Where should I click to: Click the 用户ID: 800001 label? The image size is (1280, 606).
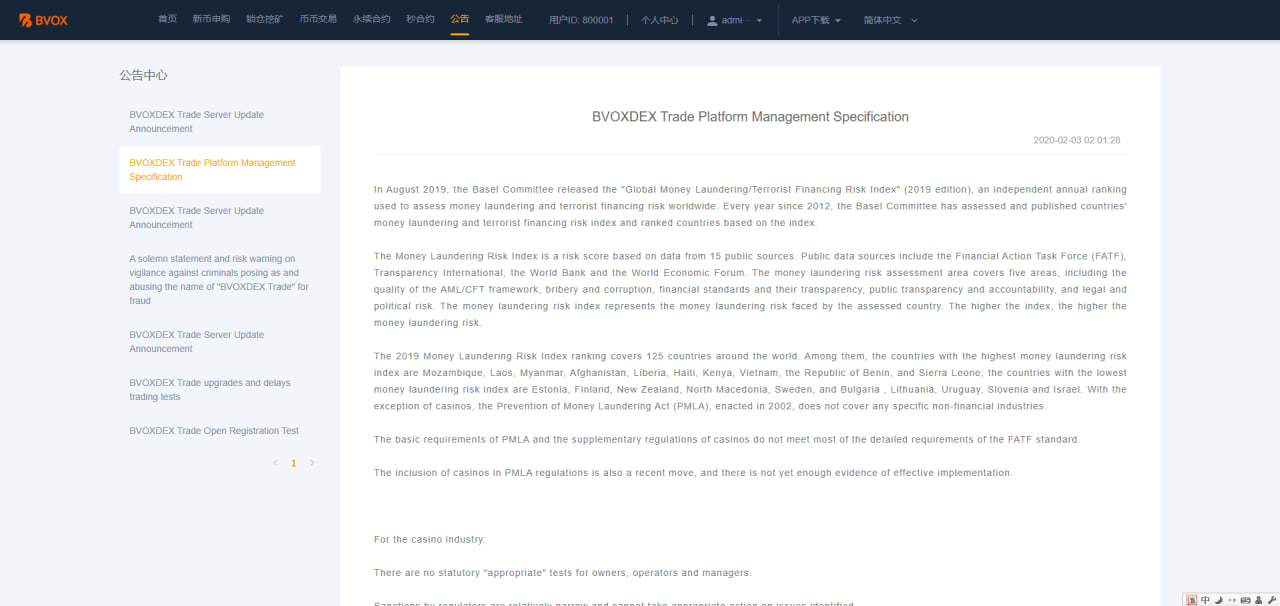[x=581, y=20]
